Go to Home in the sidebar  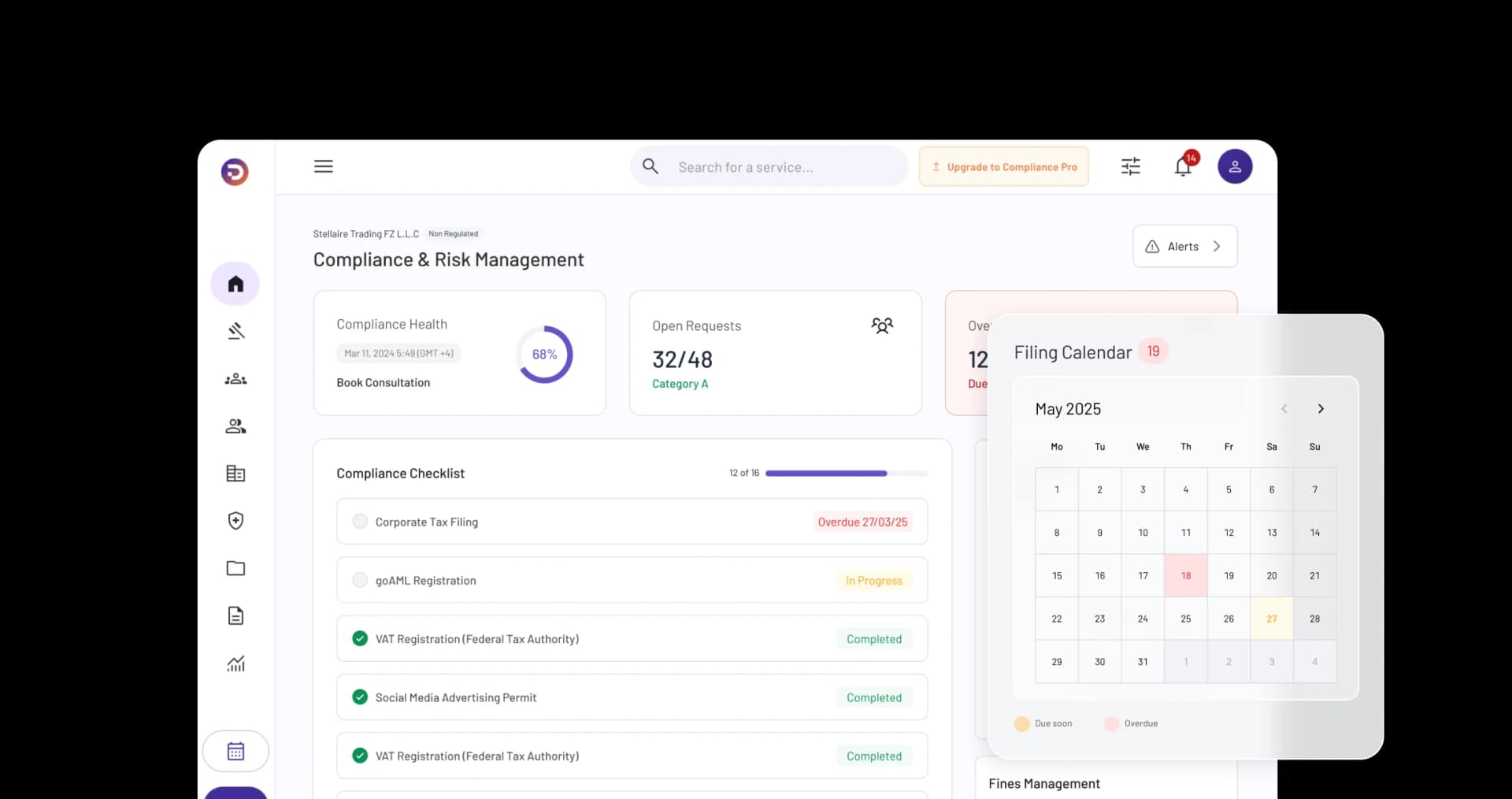tap(235, 284)
